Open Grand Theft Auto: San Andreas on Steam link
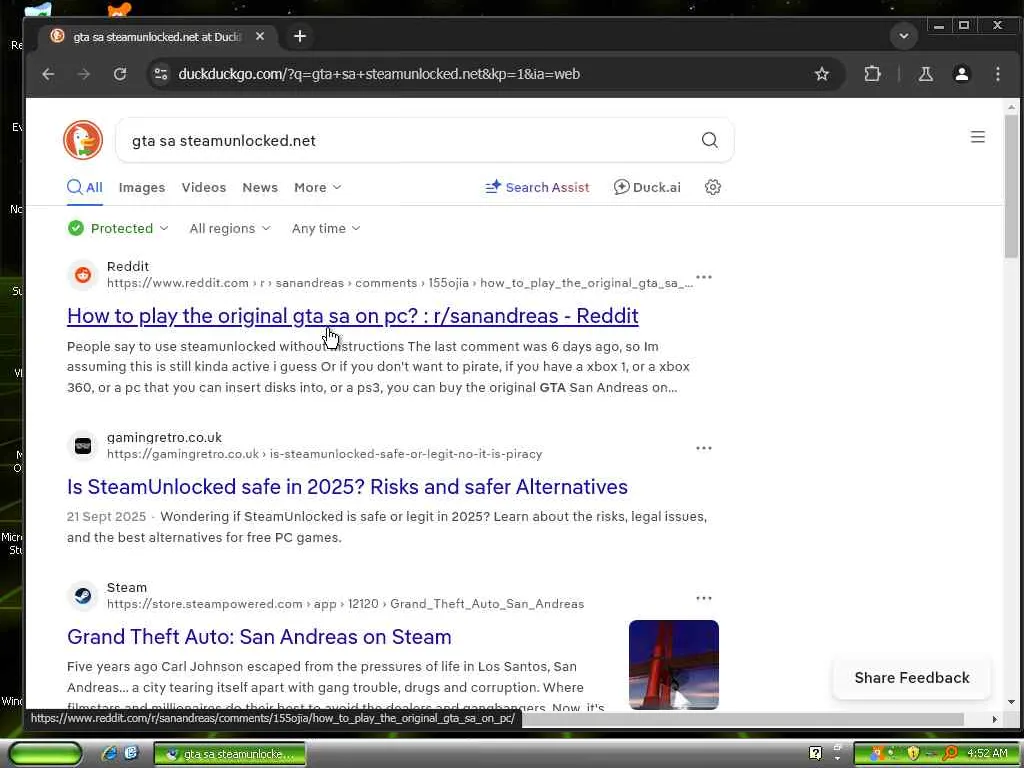 click(x=259, y=637)
